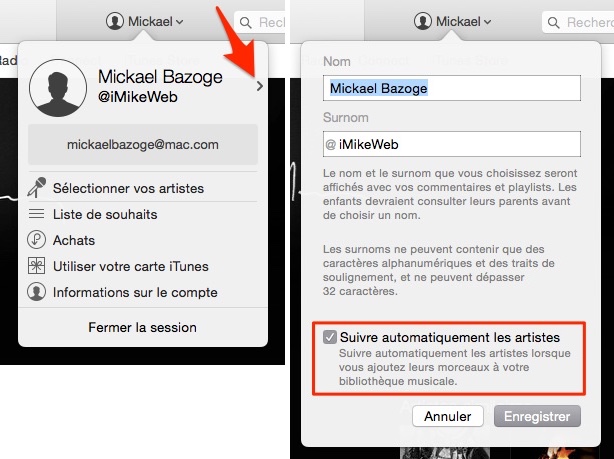The image size is (614, 459).
Task: Click the account silhouette icon beside Informations sur le compte
Action: coord(36,292)
